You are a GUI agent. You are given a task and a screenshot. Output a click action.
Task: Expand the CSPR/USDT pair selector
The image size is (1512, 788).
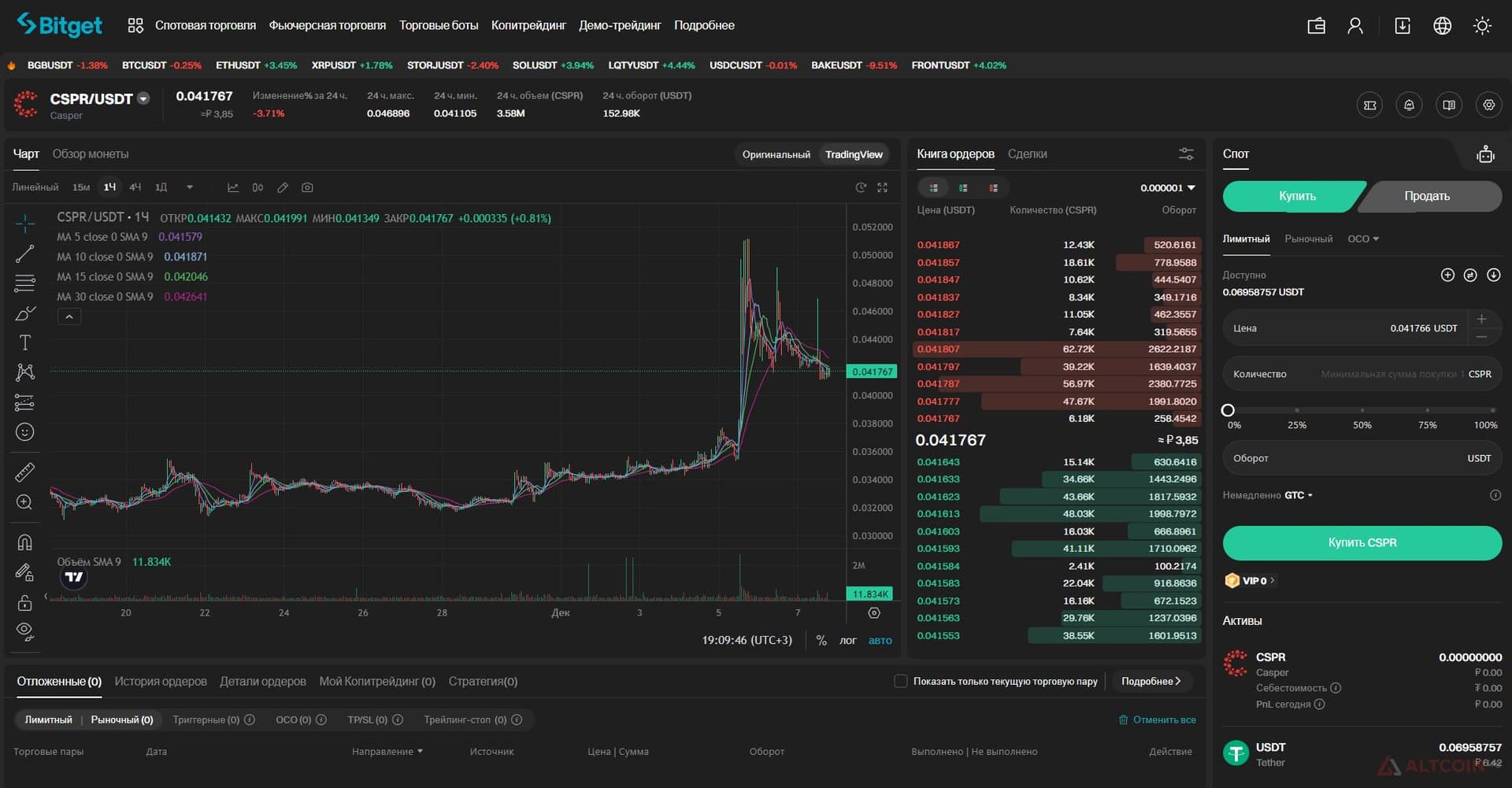click(x=143, y=98)
